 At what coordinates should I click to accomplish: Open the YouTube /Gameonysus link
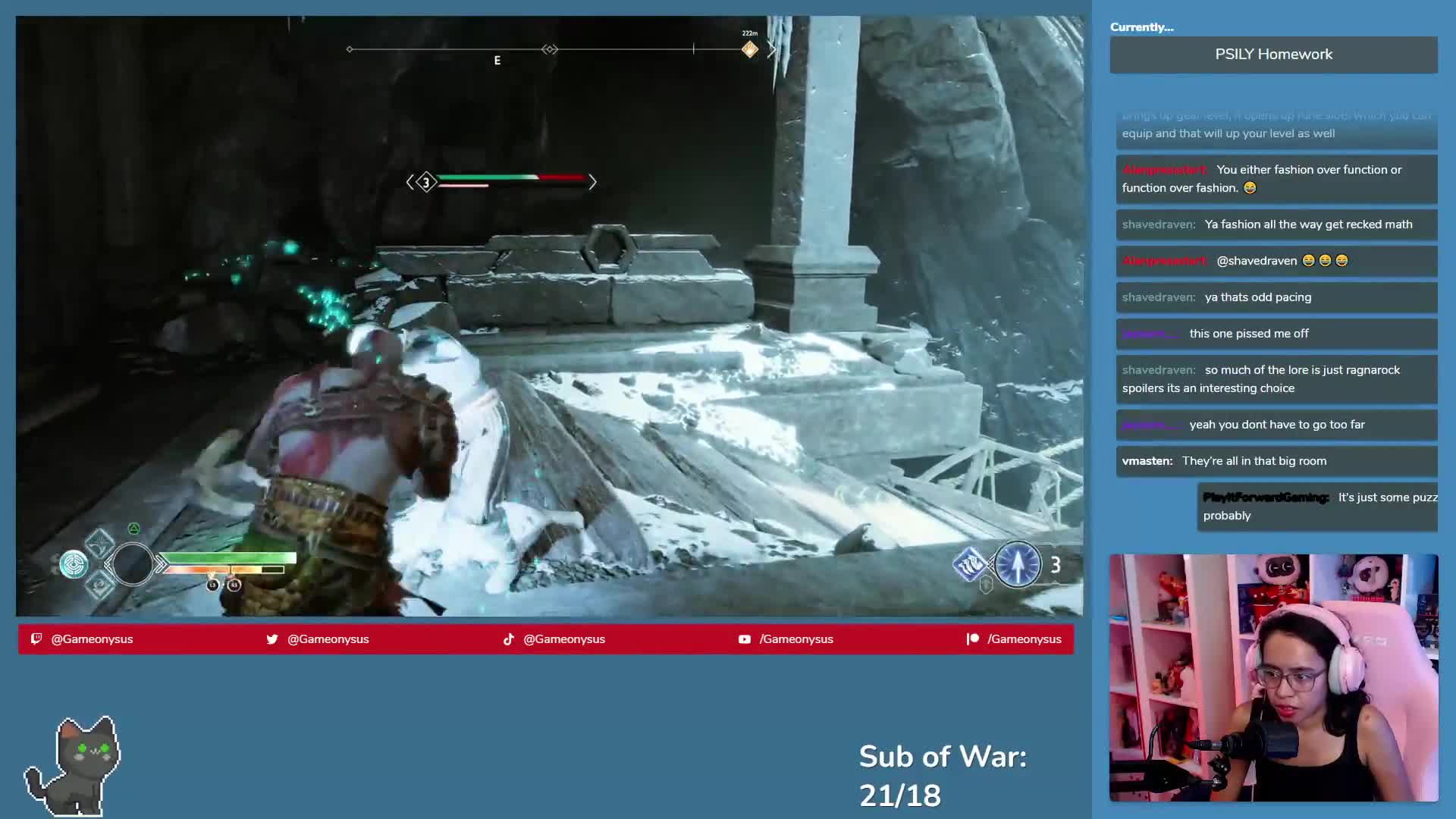786,639
